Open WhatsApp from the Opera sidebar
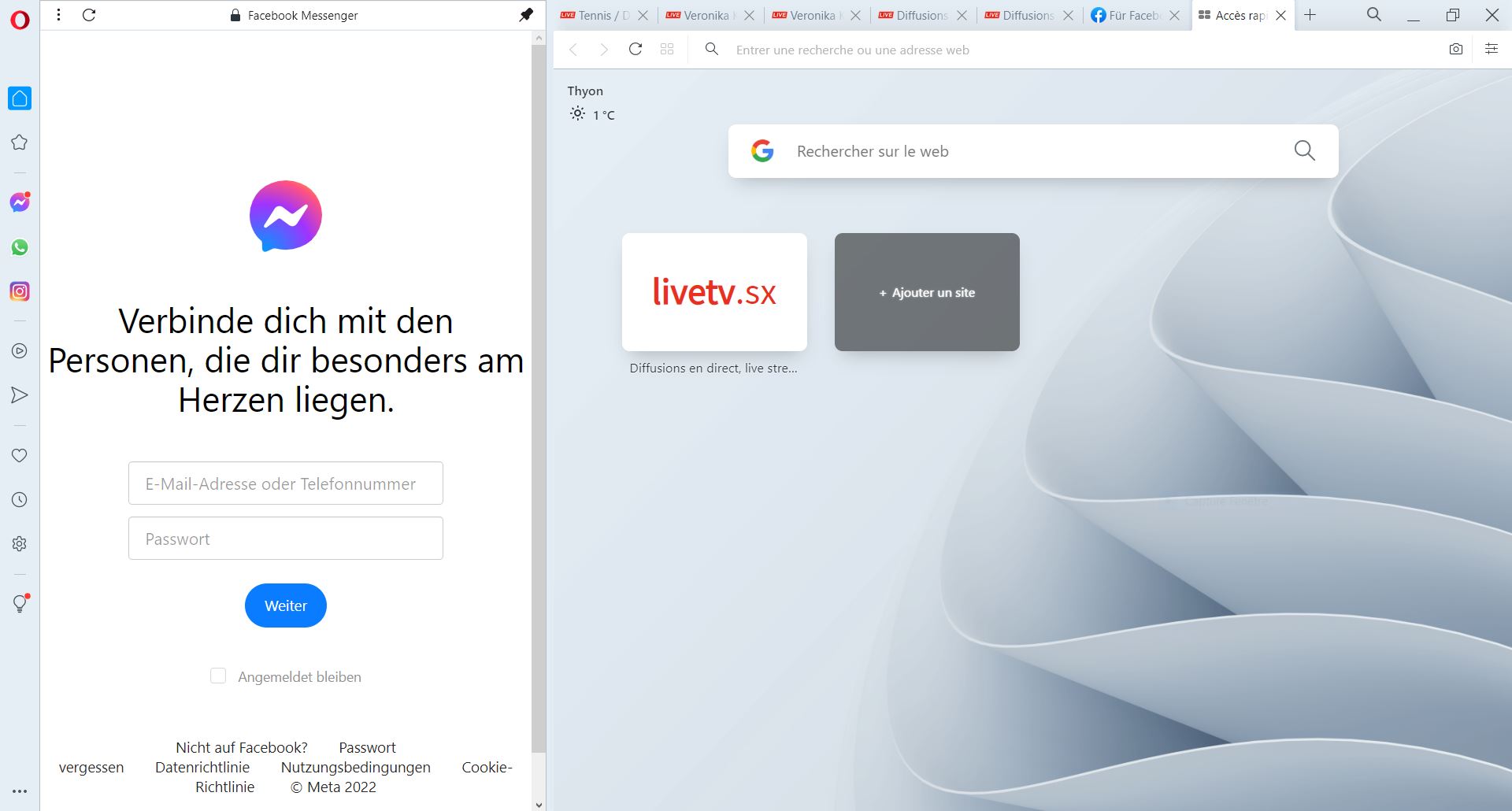This screenshot has width=1512, height=811. [x=20, y=247]
